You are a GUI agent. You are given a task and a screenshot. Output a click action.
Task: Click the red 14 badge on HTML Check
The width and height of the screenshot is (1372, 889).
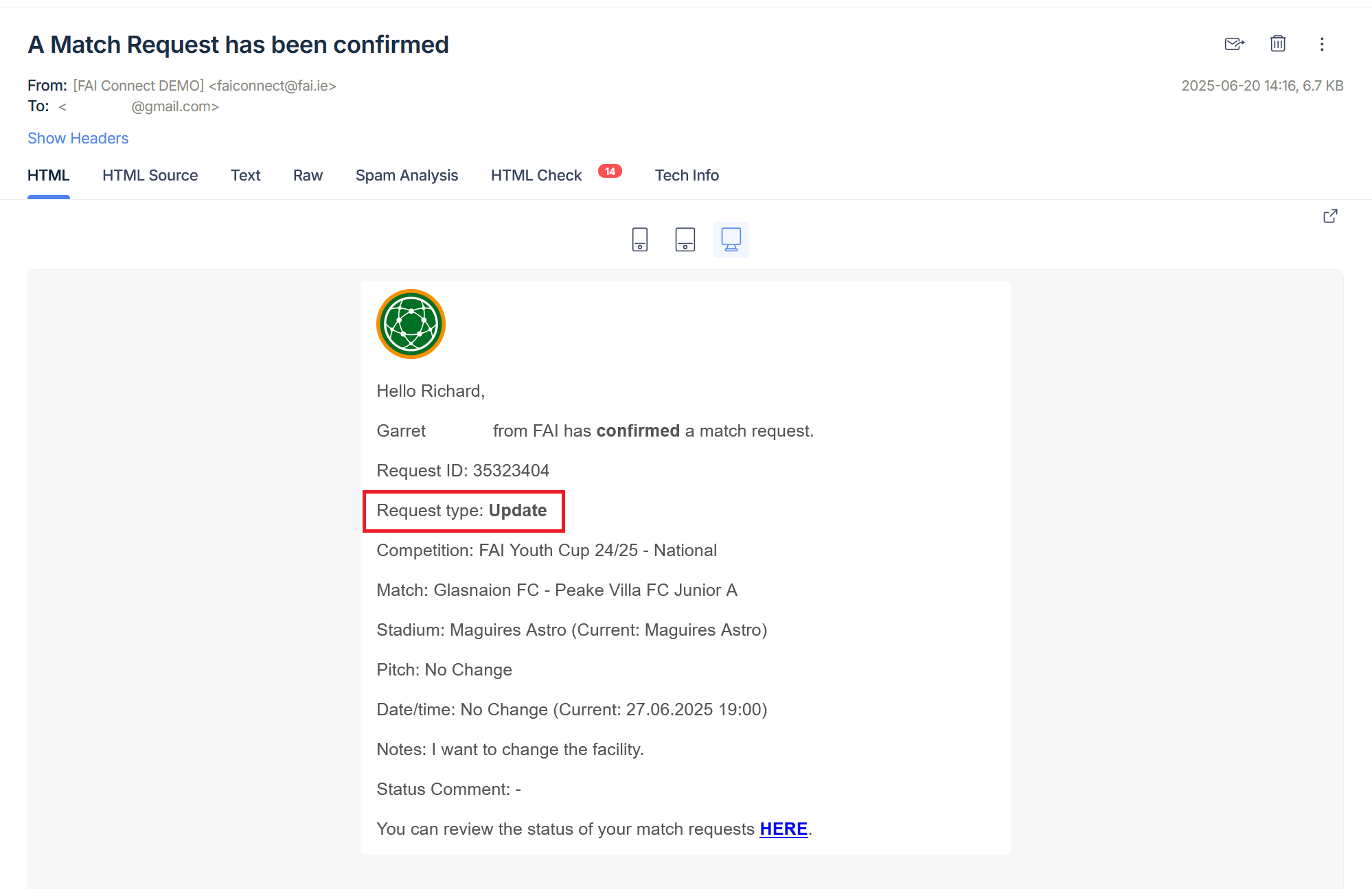click(610, 172)
